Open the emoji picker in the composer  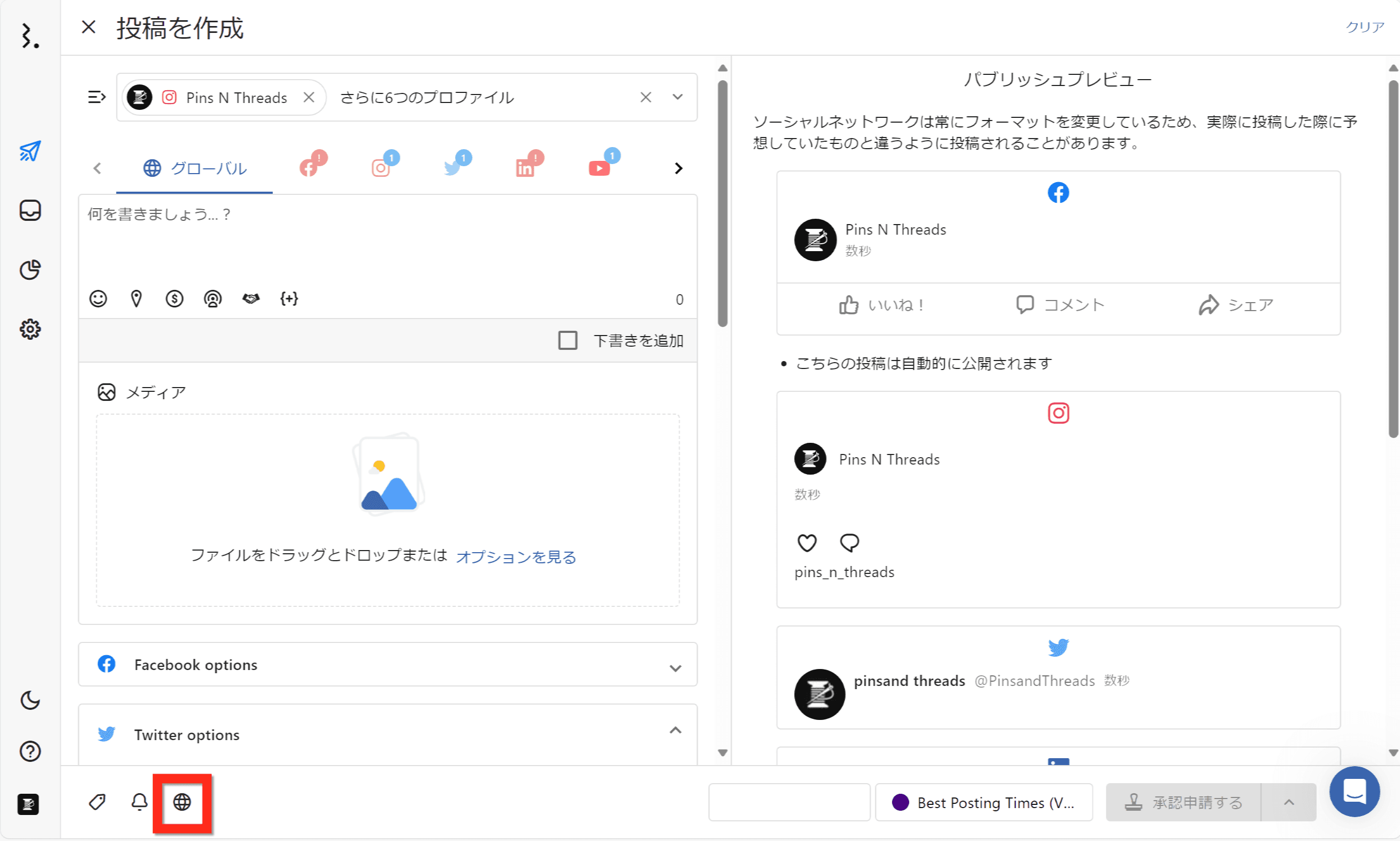click(98, 299)
